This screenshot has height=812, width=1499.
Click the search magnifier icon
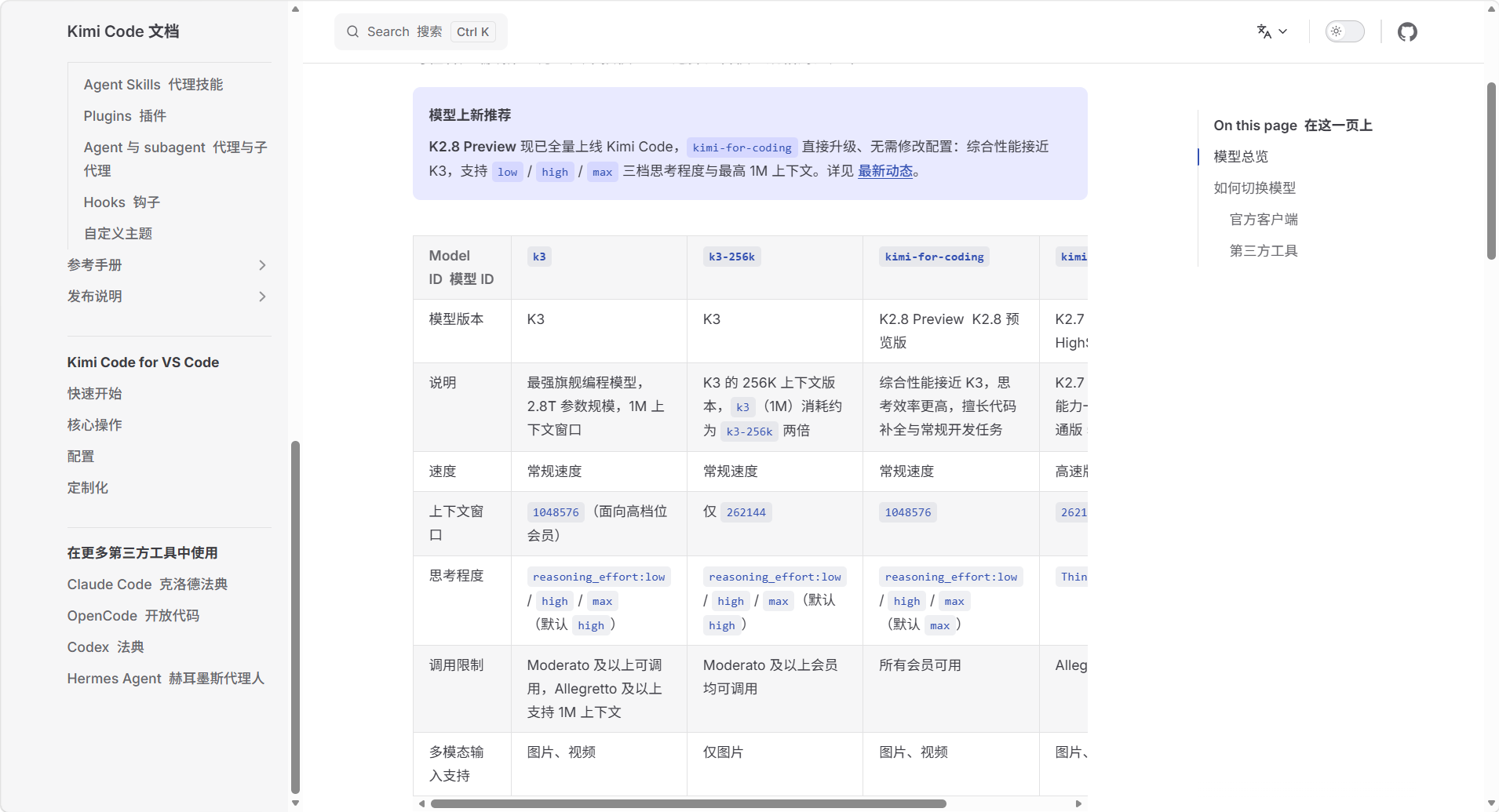pyautogui.click(x=352, y=32)
